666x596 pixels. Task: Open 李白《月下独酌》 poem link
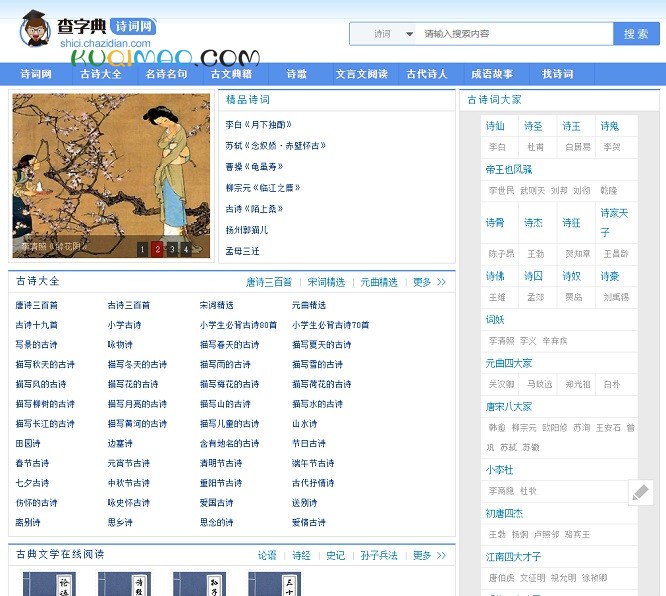[x=258, y=125]
